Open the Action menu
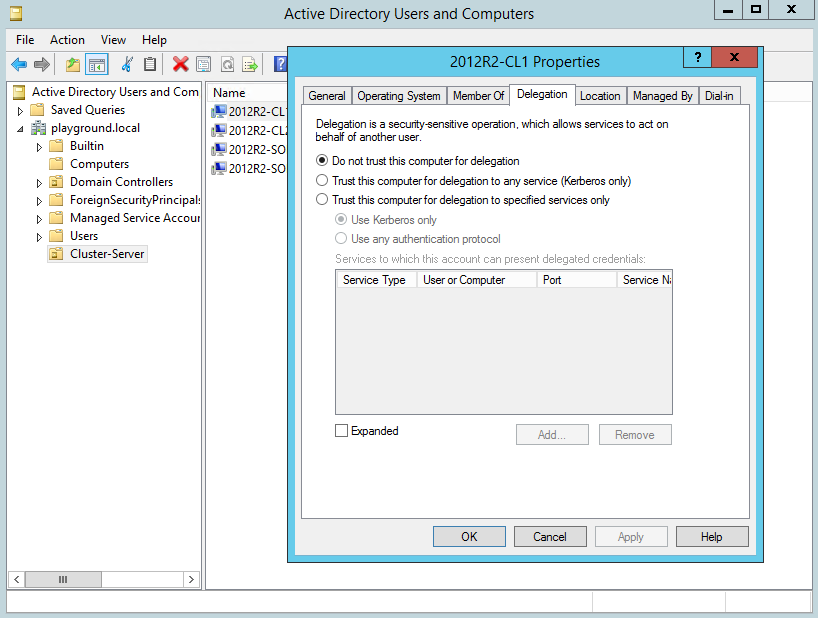818x618 pixels. pos(67,40)
